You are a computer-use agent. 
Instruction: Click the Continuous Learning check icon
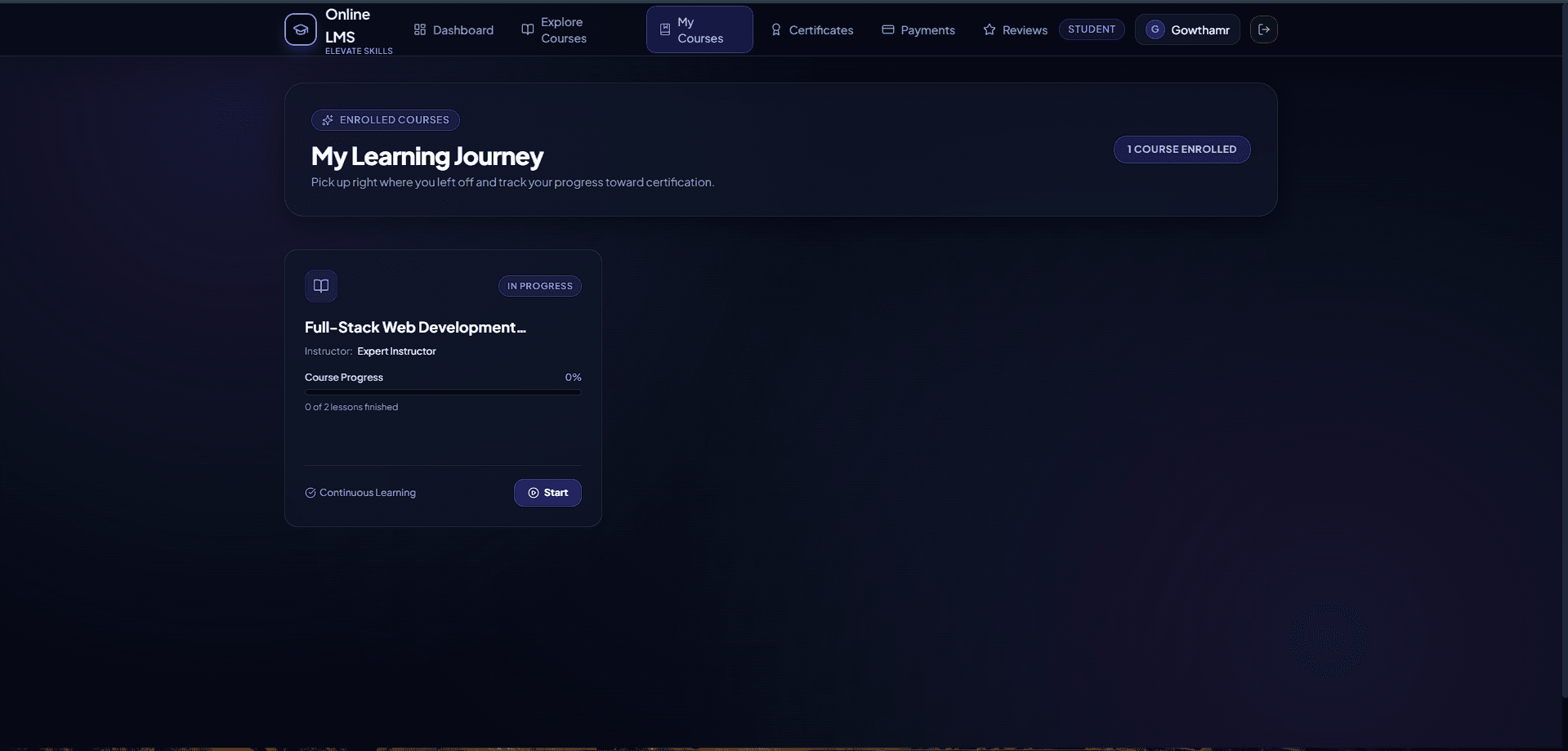[310, 493]
